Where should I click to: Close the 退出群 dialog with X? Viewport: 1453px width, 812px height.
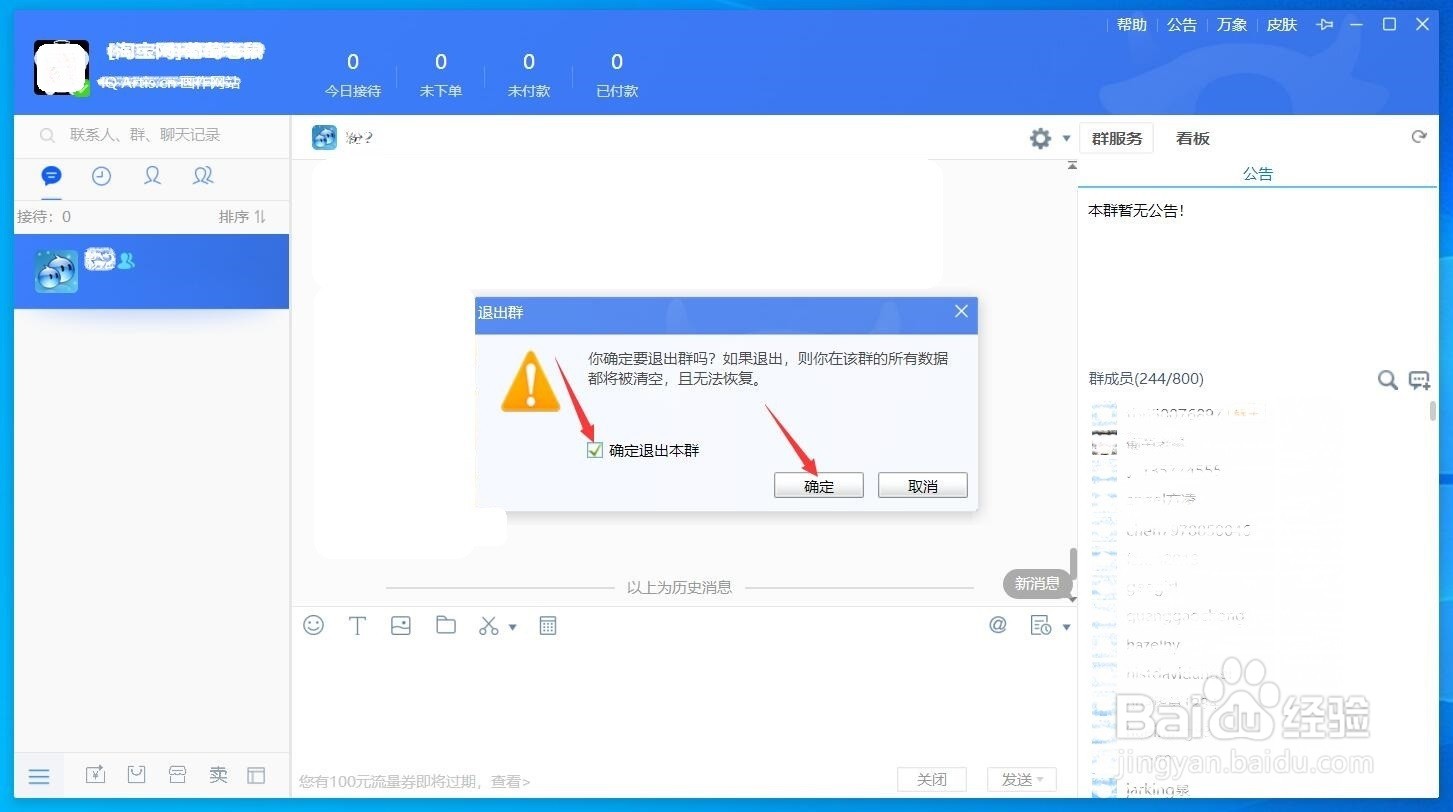pos(961,312)
